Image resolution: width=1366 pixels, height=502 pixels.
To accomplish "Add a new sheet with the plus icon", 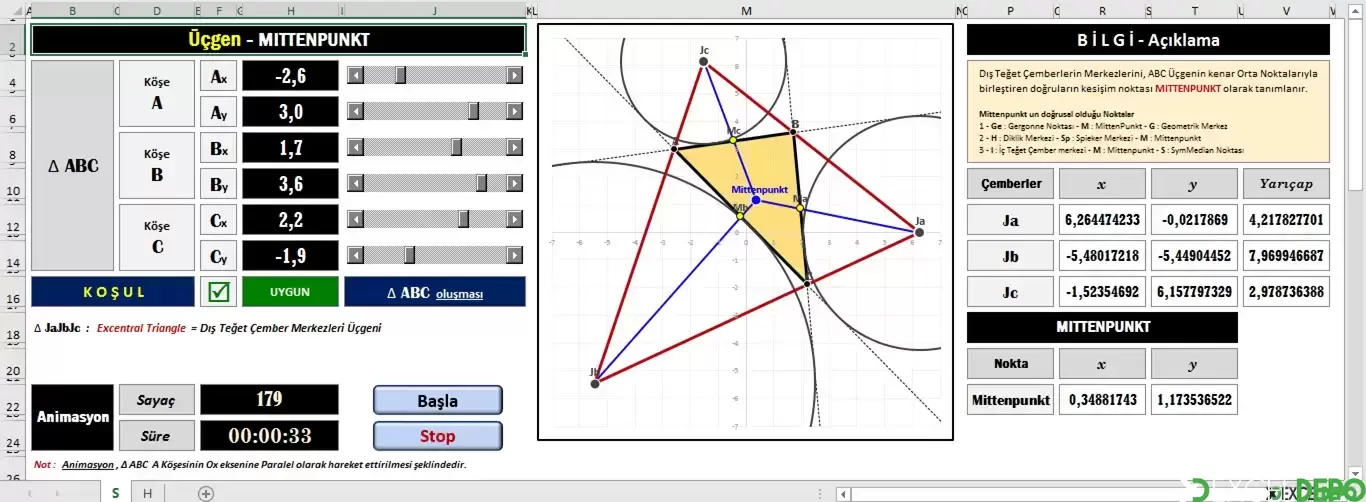I will (206, 493).
